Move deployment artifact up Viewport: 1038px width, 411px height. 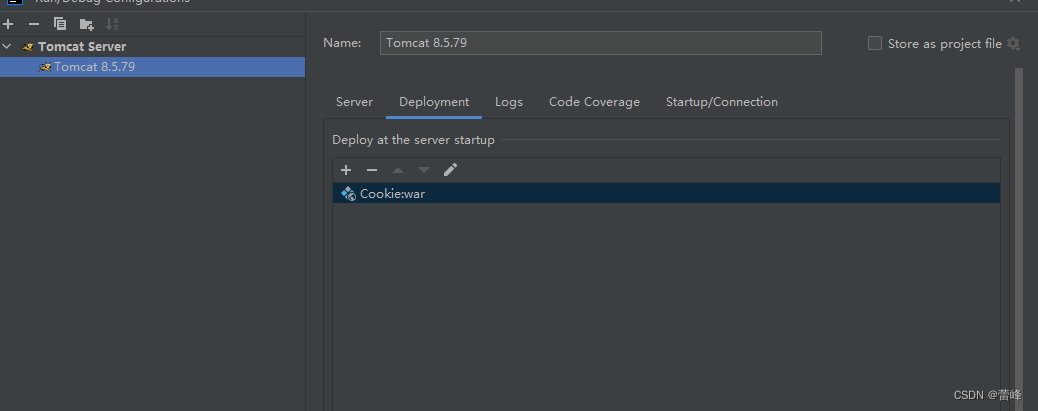tap(398, 170)
